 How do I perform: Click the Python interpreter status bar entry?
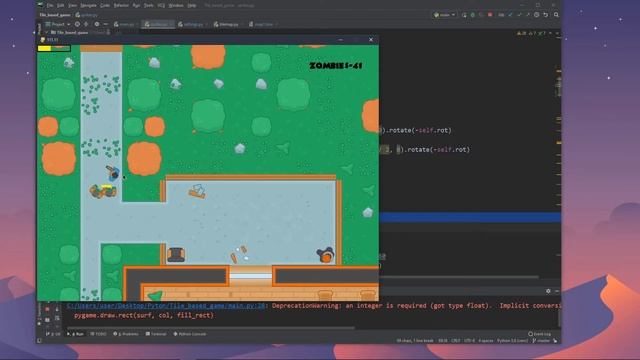coord(512,340)
